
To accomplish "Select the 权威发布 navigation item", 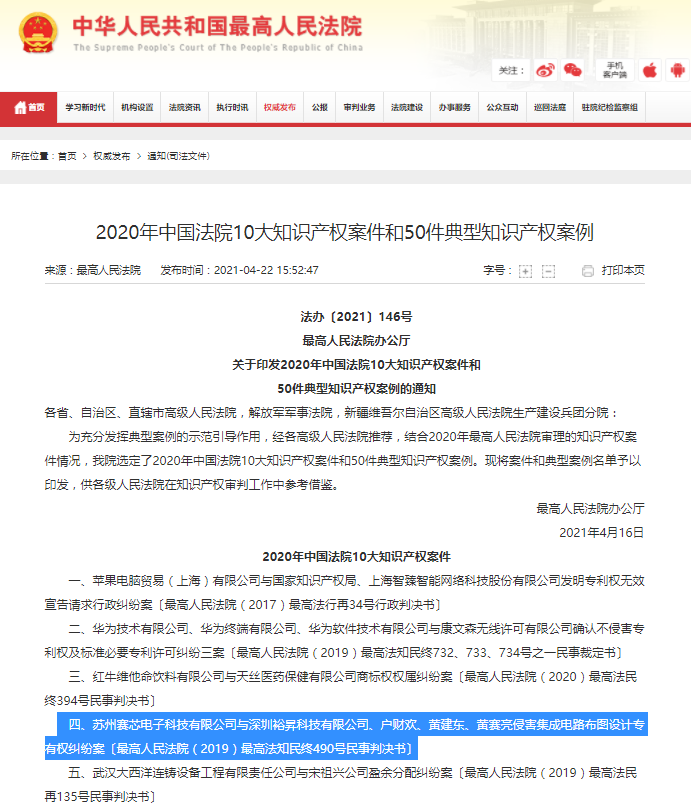I will pos(280,108).
